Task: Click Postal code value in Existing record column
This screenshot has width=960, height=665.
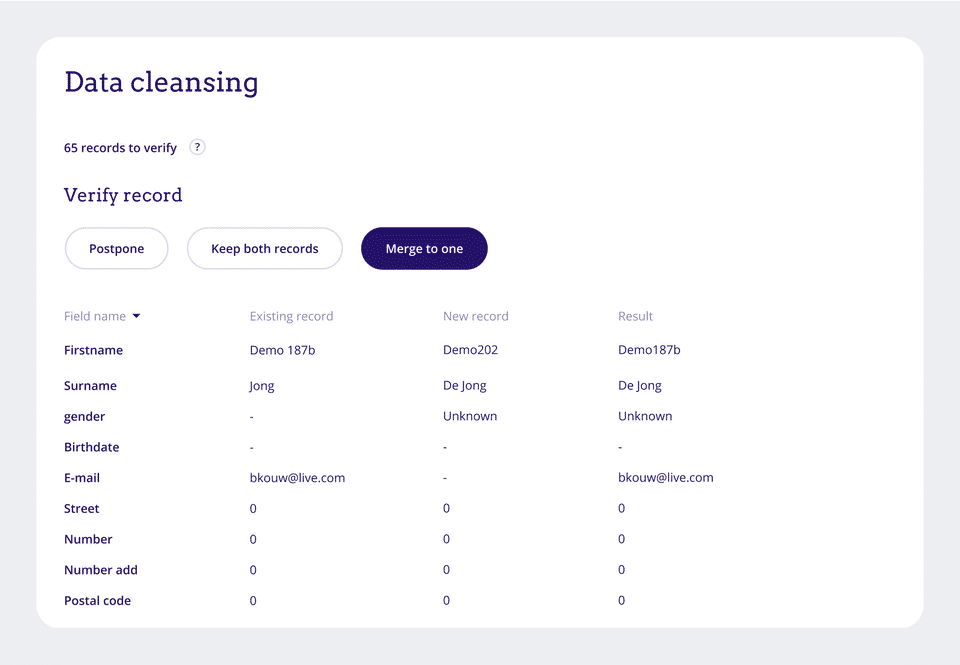Action: click(253, 601)
